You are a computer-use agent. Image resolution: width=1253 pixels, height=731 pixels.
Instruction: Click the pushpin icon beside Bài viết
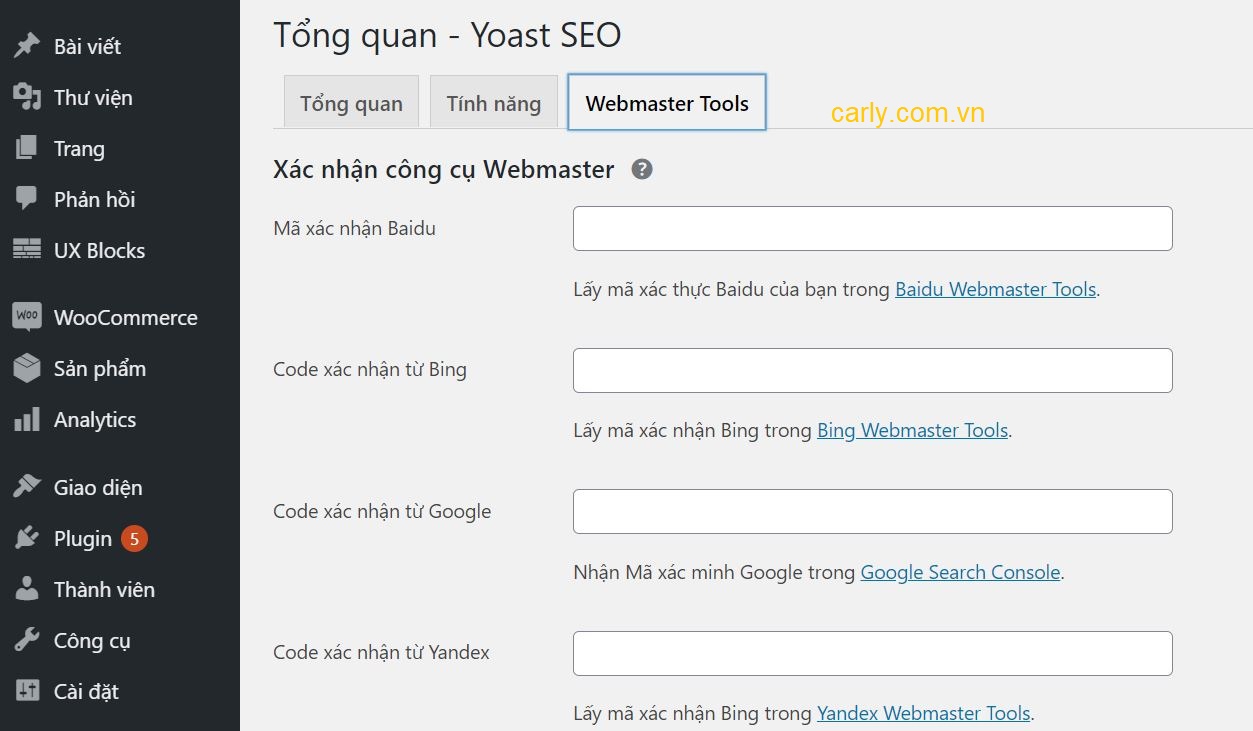tap(27, 46)
